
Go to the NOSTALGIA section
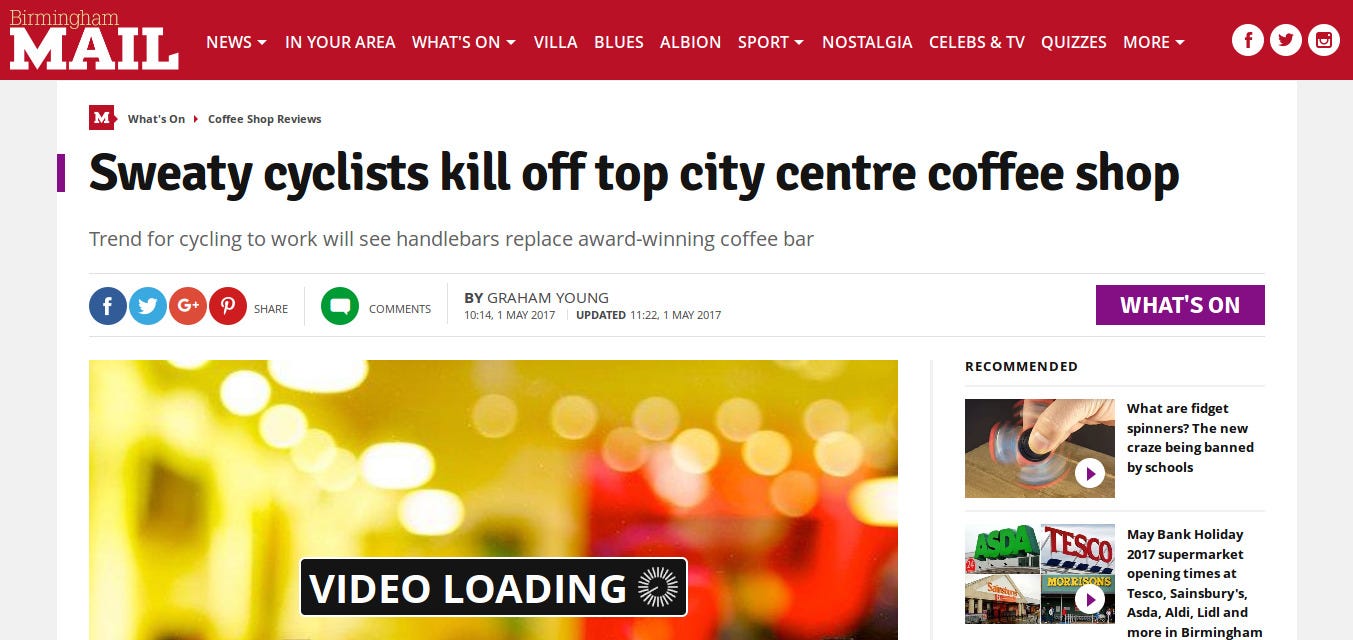click(867, 42)
